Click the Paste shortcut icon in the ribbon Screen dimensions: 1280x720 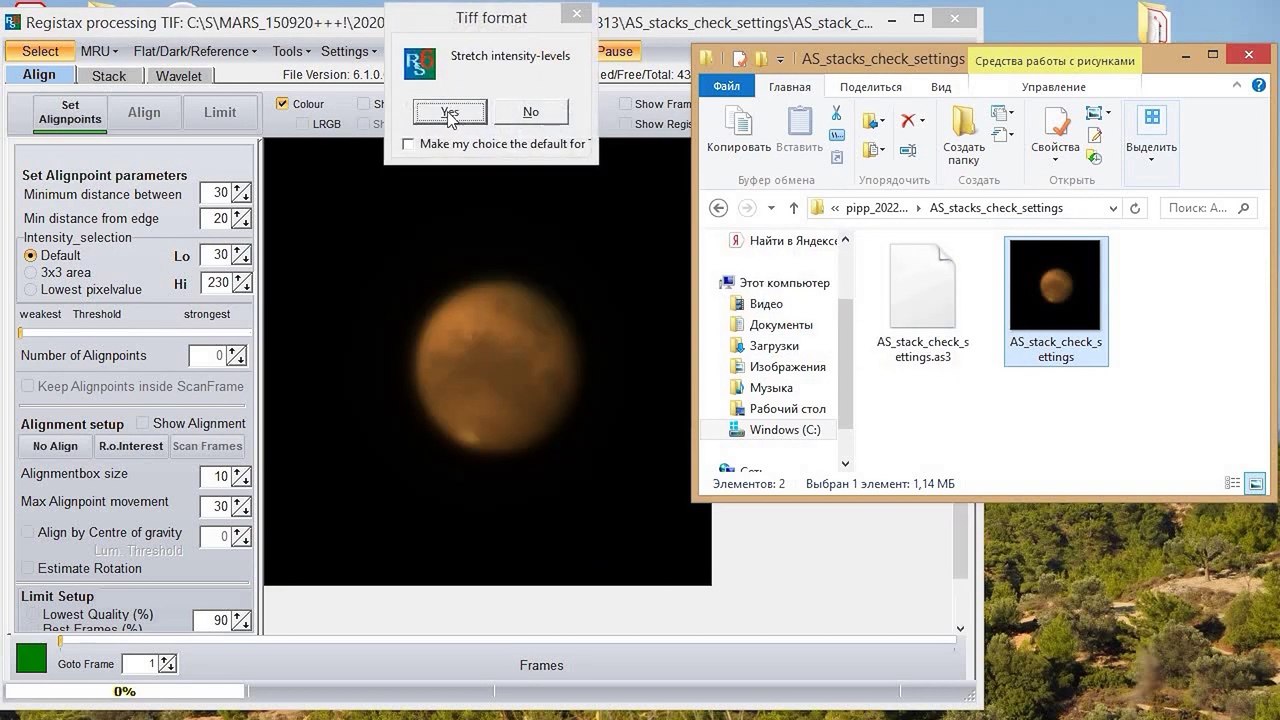[x=836, y=156]
